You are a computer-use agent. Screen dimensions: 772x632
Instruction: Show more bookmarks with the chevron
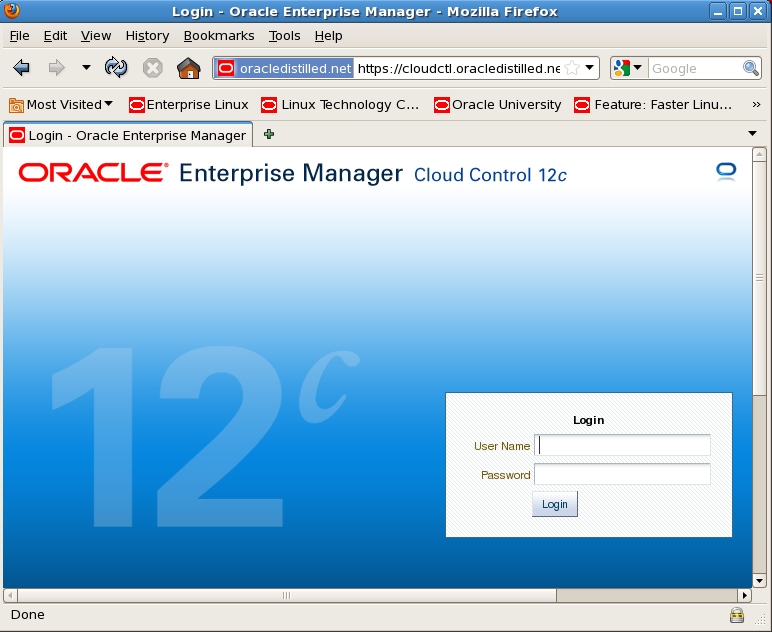pyautogui.click(x=756, y=105)
